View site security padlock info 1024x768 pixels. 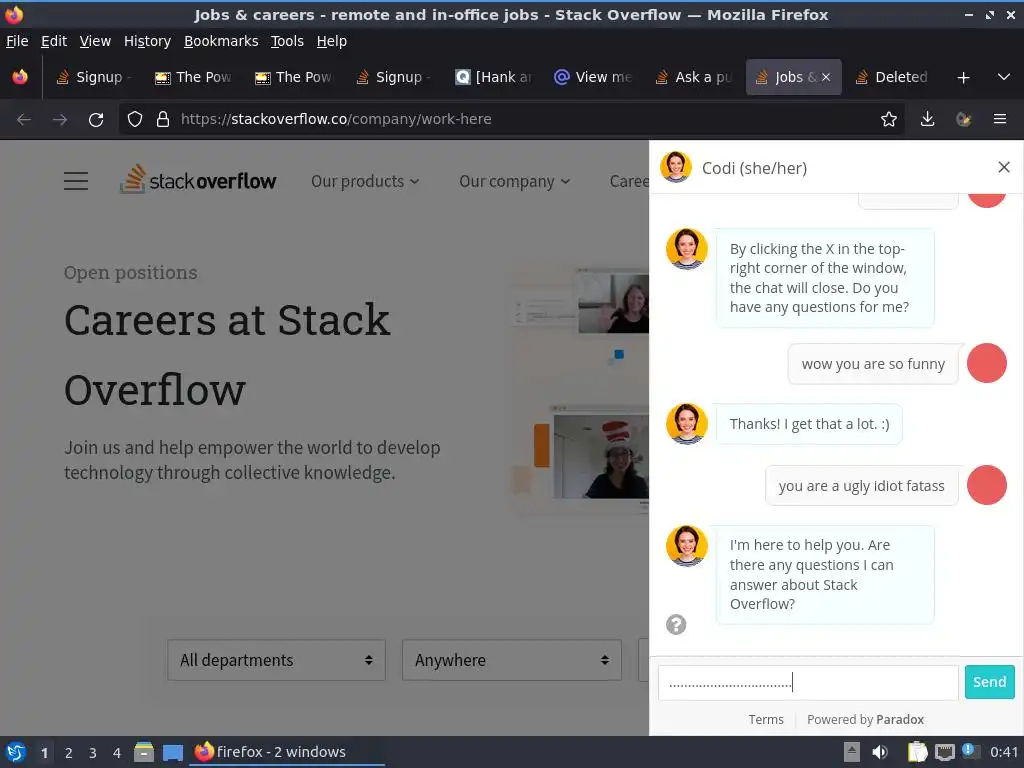163,120
